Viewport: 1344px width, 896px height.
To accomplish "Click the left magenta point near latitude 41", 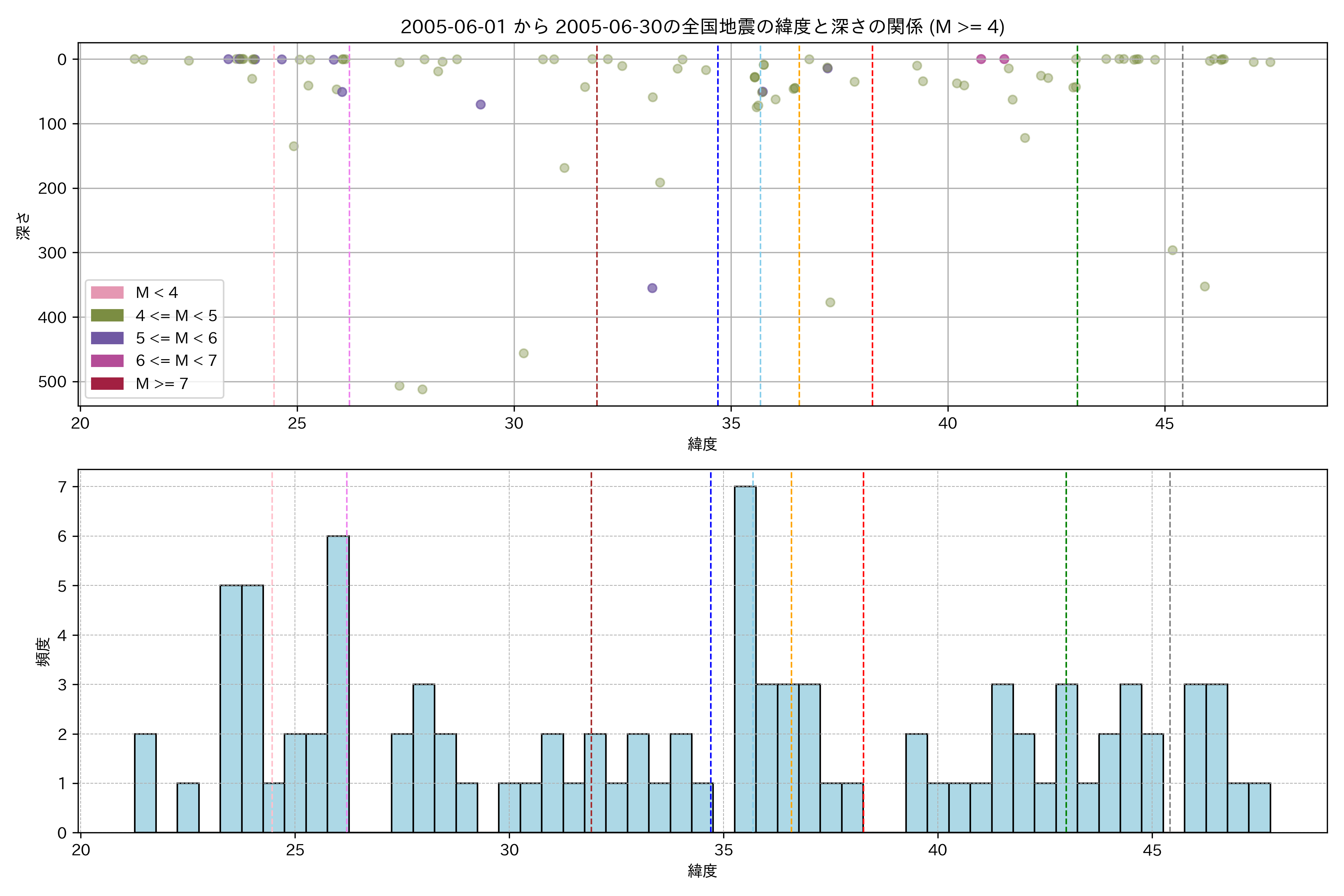I will [x=981, y=59].
